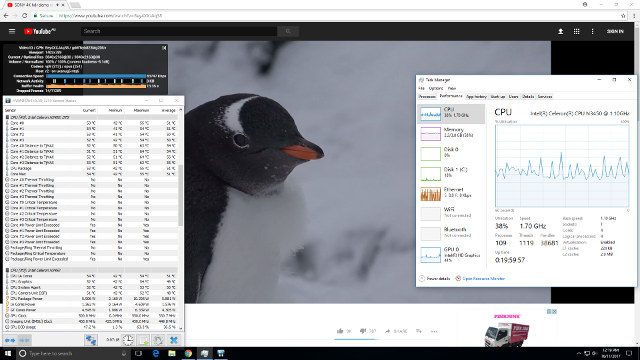Click the thumbs down dislike icon

363,331
